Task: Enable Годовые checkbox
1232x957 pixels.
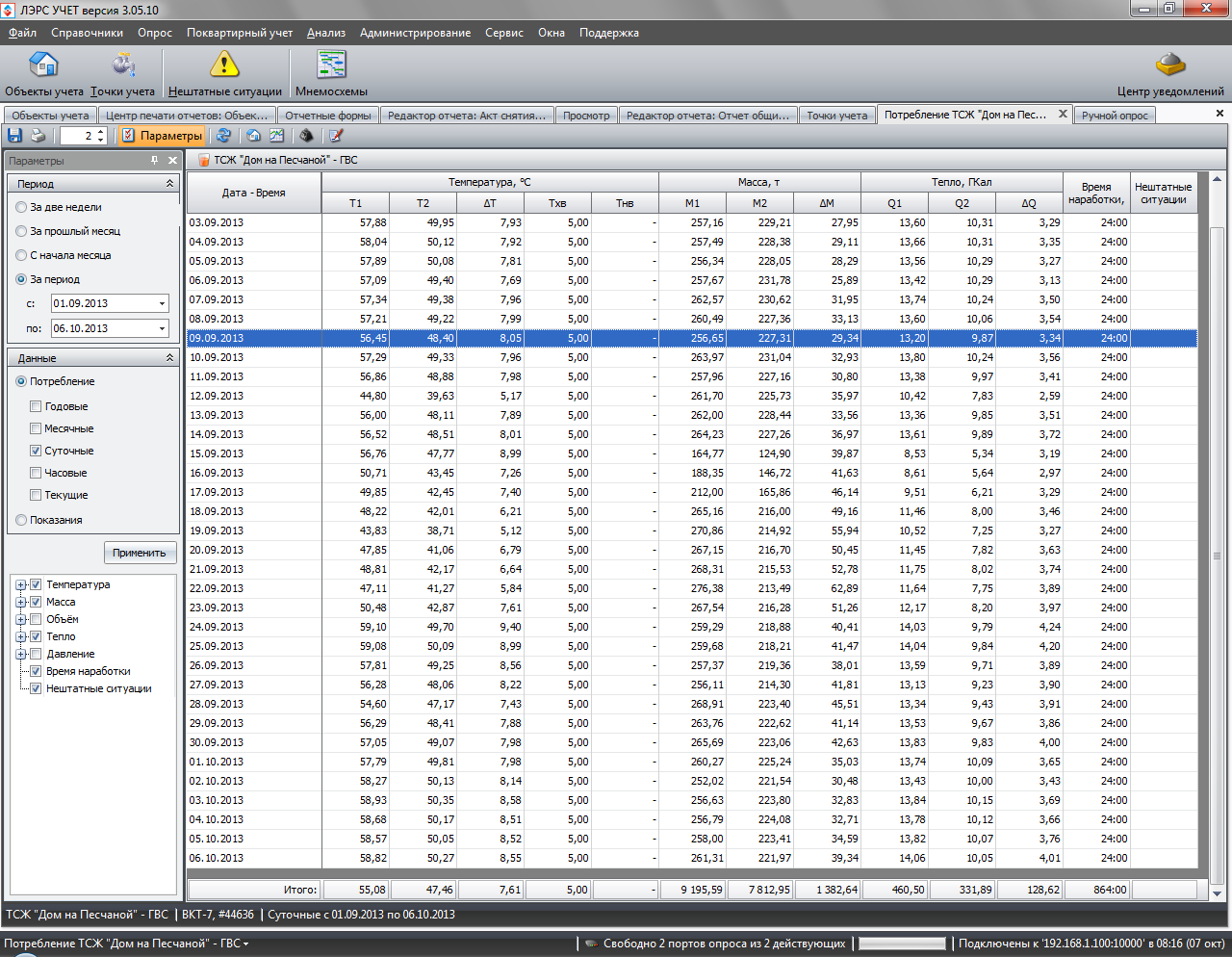Action: click(x=36, y=406)
